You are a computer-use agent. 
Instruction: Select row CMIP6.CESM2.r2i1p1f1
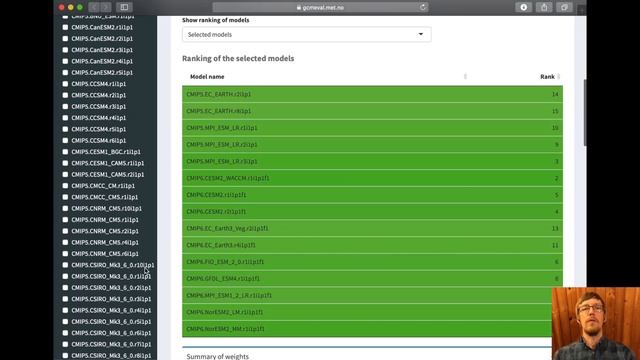point(372,211)
